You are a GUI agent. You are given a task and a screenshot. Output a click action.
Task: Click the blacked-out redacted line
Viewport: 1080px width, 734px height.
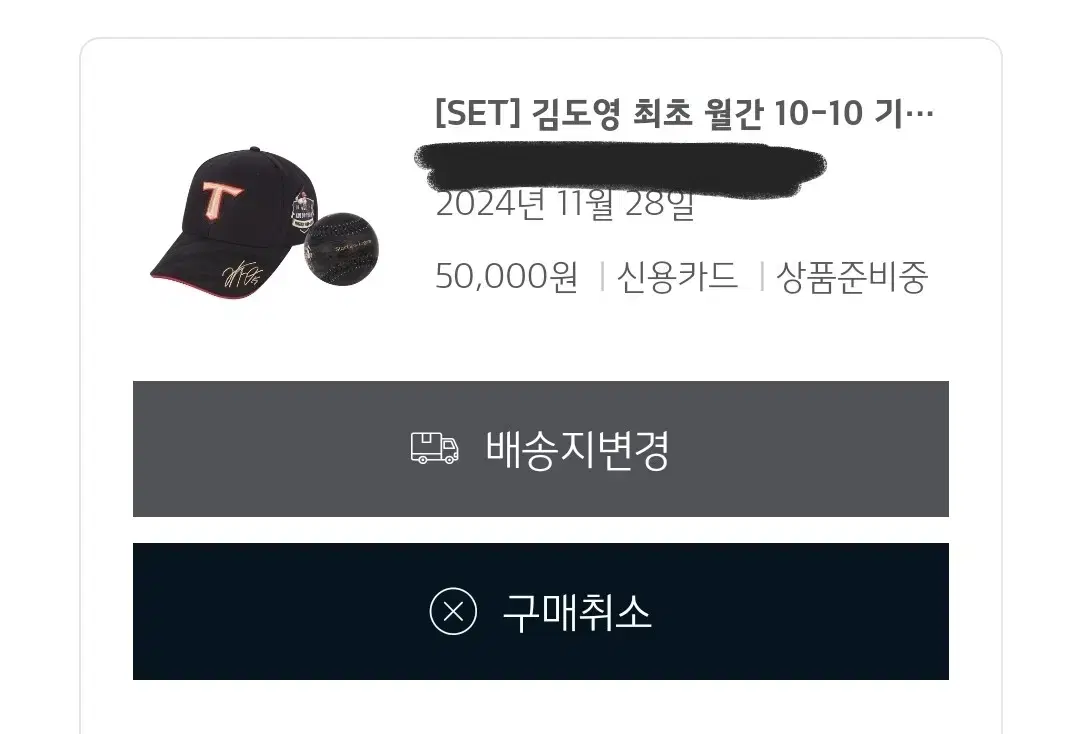point(620,167)
